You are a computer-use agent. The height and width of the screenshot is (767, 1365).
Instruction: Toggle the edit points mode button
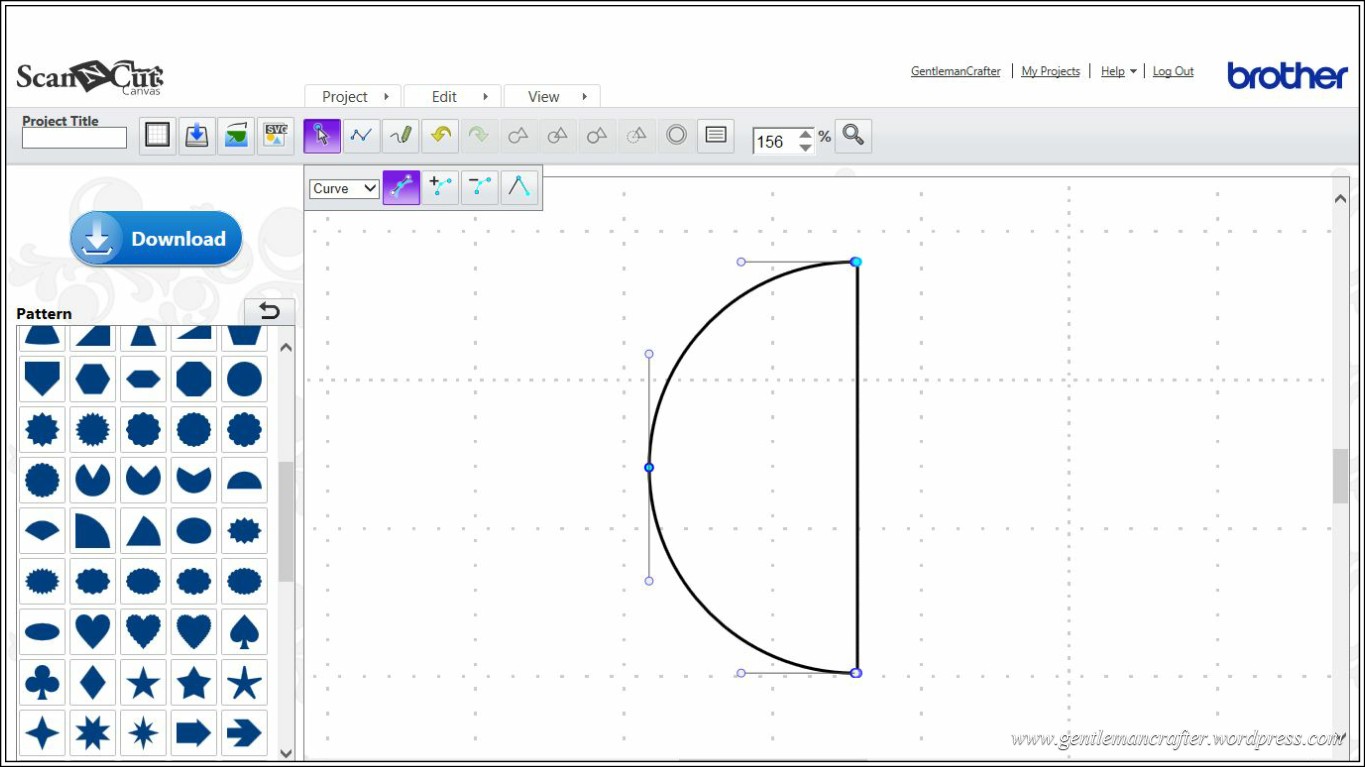tap(401, 187)
